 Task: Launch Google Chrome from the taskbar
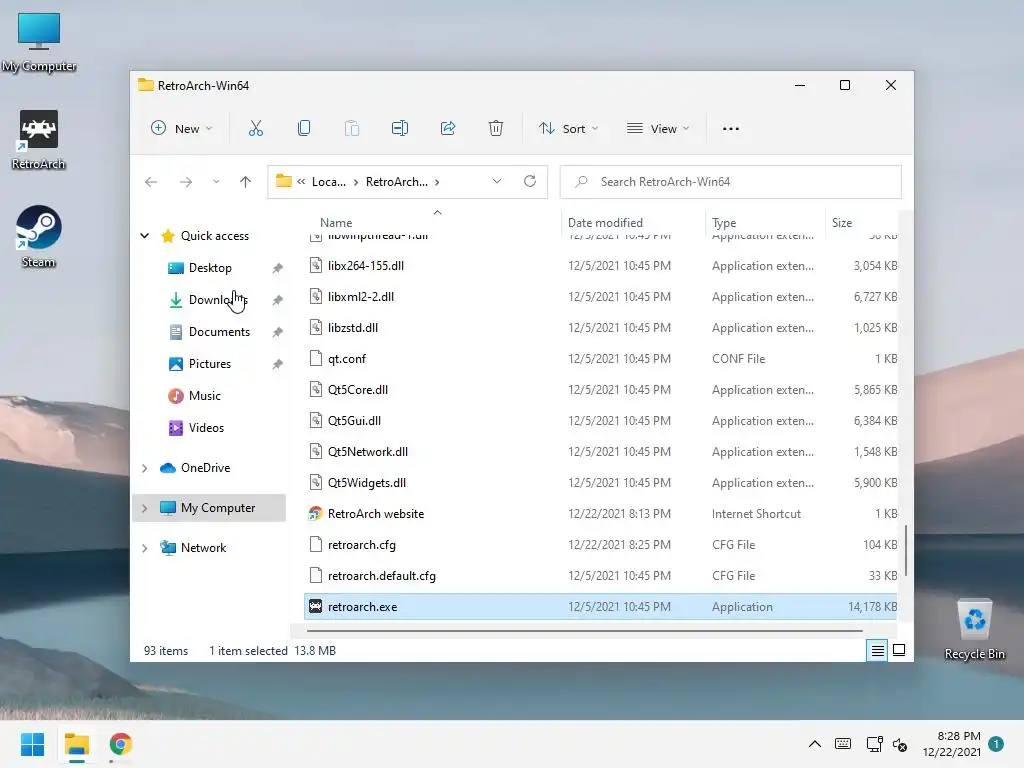[121, 744]
